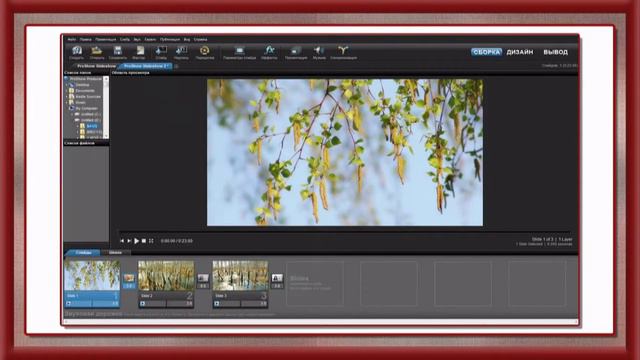Image resolution: width=640 pixels, height=360 pixels.
Task: Click the transition icon after Slide 2
Action: click(203, 278)
